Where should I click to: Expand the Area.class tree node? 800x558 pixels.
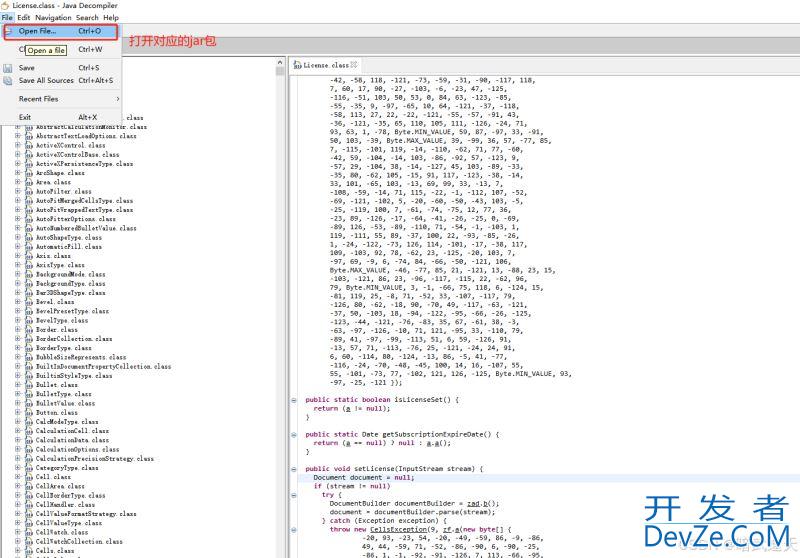click(18, 182)
